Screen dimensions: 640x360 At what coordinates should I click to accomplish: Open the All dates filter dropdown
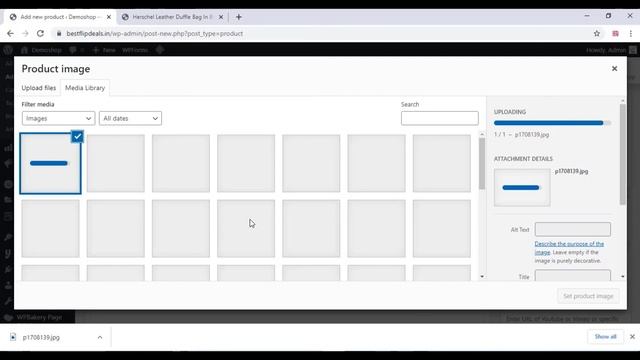[130, 118]
